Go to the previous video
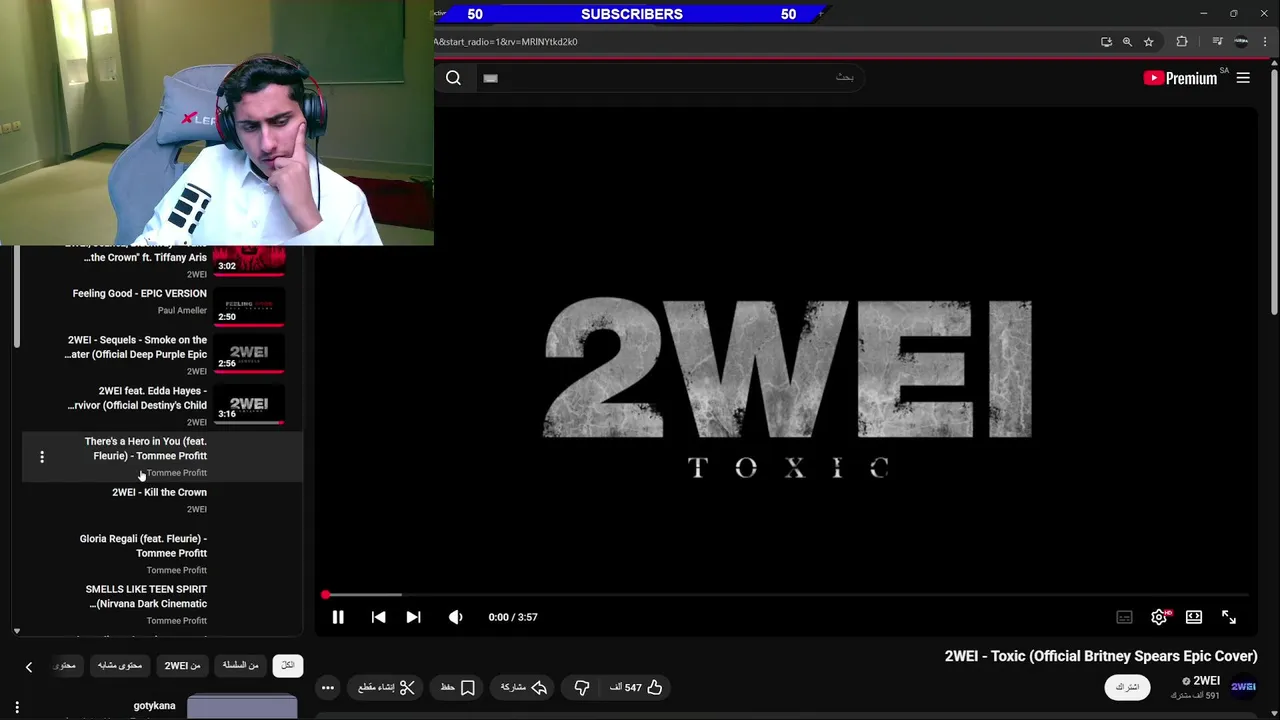Image resolution: width=1280 pixels, height=720 pixels. [378, 617]
